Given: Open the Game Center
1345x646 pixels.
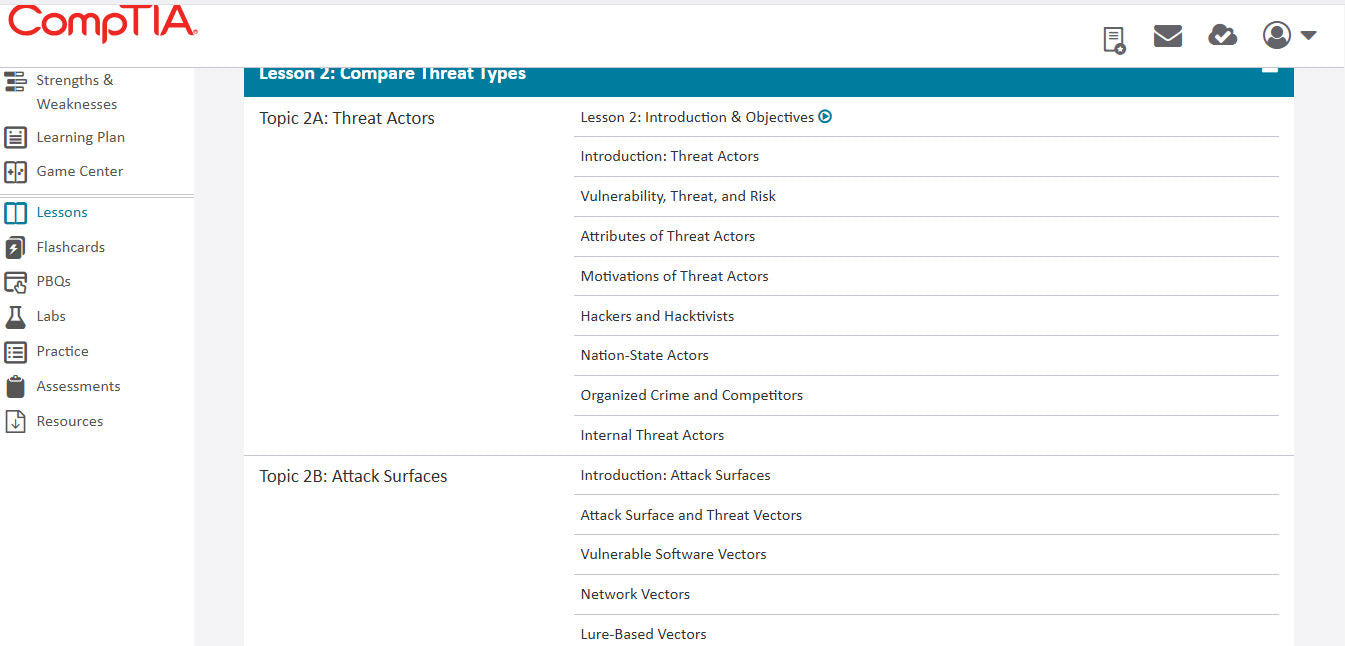Looking at the screenshot, I should (x=80, y=171).
